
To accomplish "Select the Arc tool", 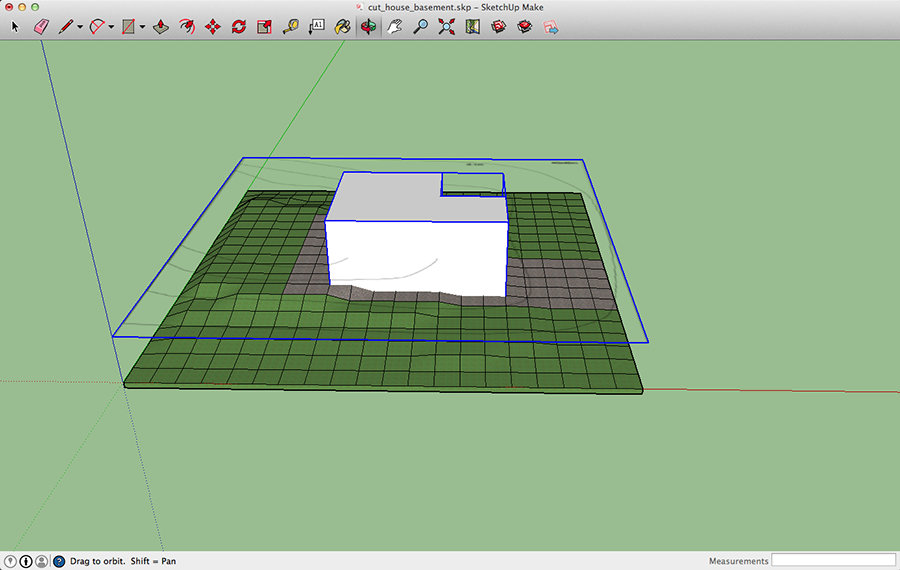I will tap(97, 26).
